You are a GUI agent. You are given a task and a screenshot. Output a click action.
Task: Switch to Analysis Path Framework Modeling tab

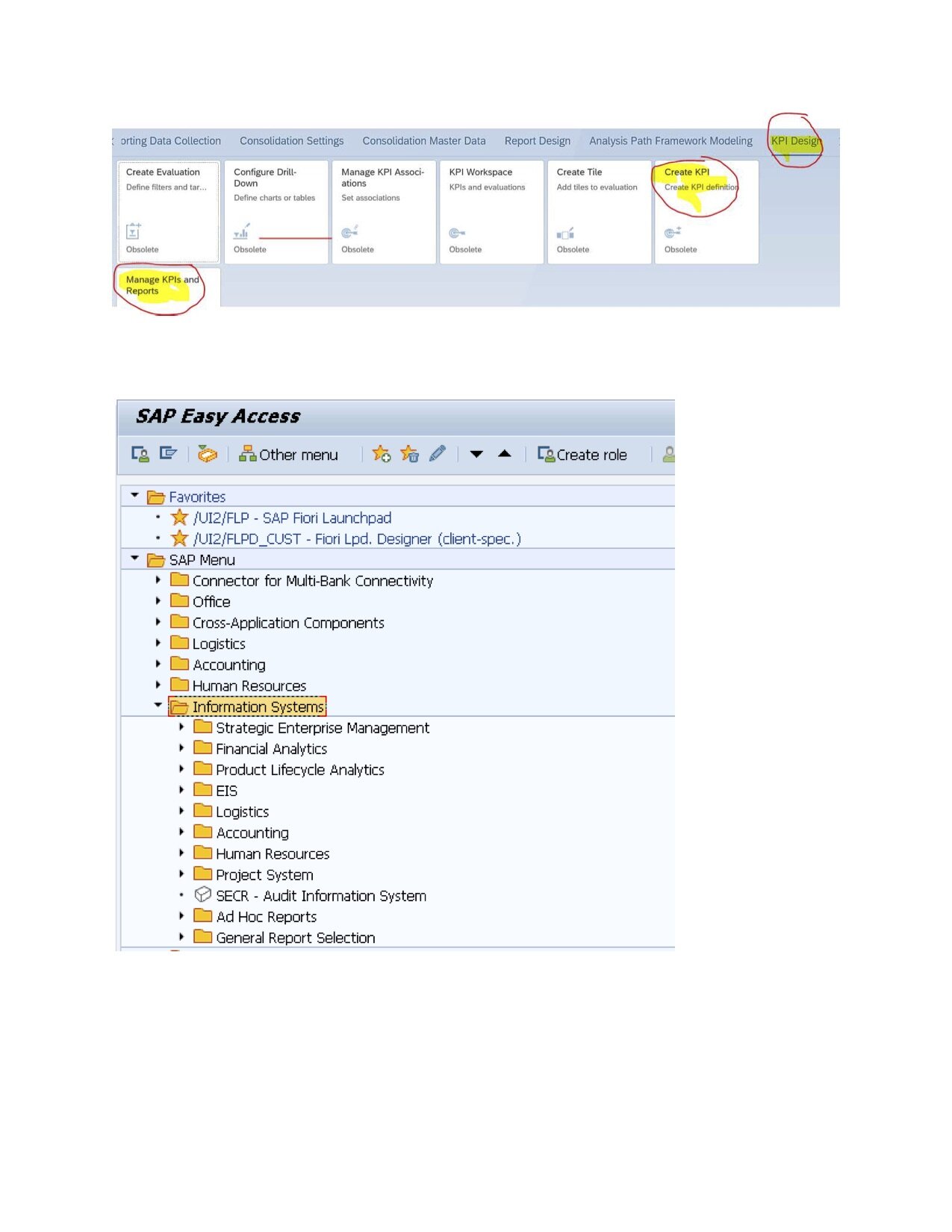671,140
